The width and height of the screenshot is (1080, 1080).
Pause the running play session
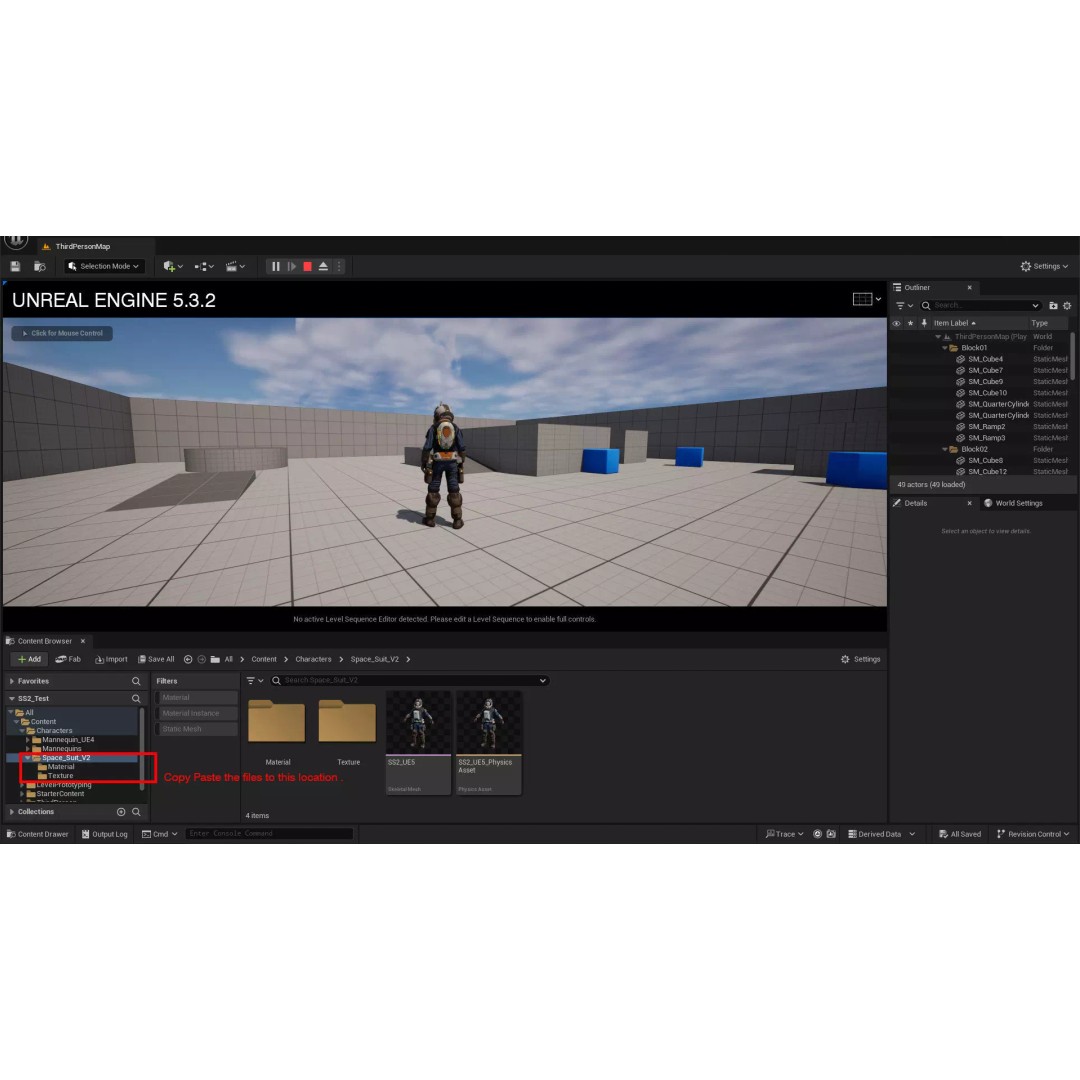tap(276, 266)
